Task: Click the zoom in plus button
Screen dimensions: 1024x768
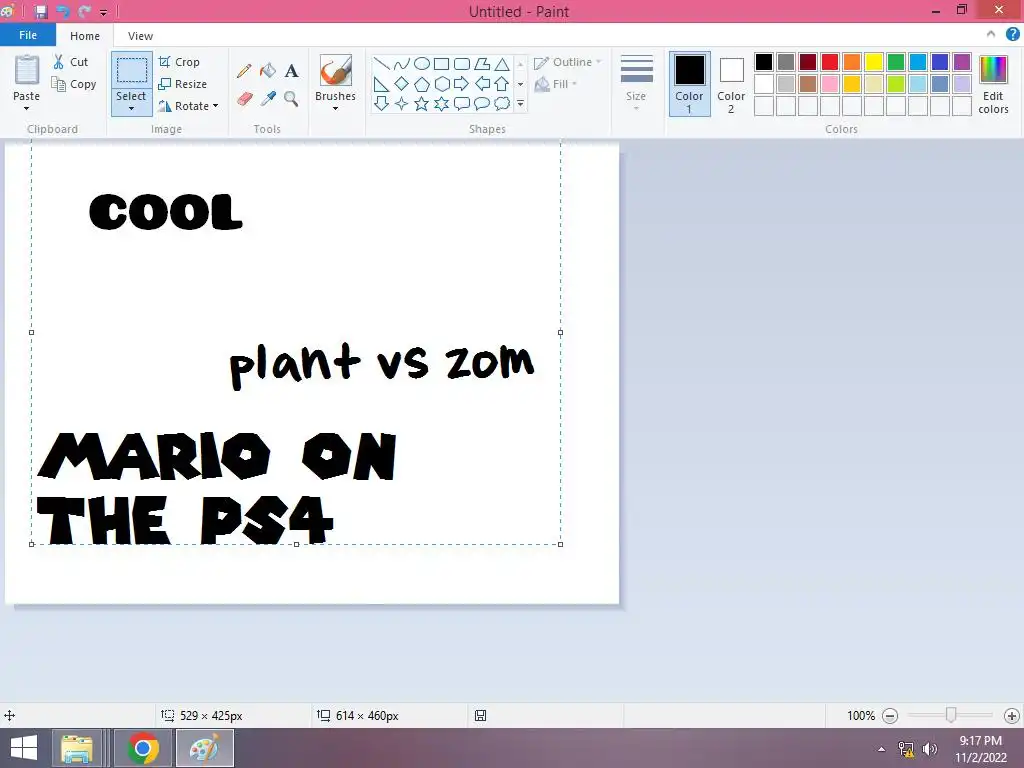Action: (x=1012, y=716)
